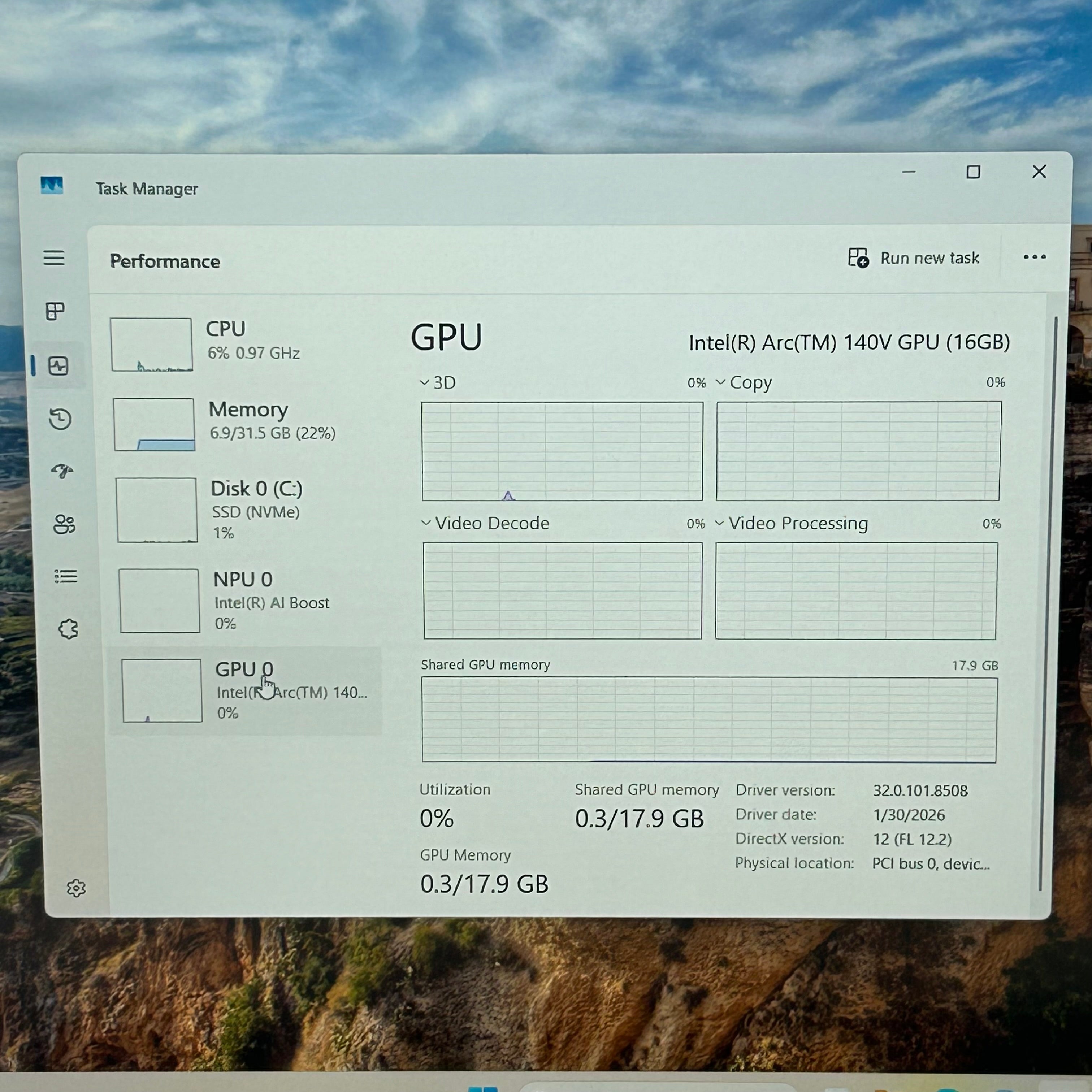The image size is (1092, 1092).
Task: Go to the Processes page icon
Action: click(x=55, y=311)
